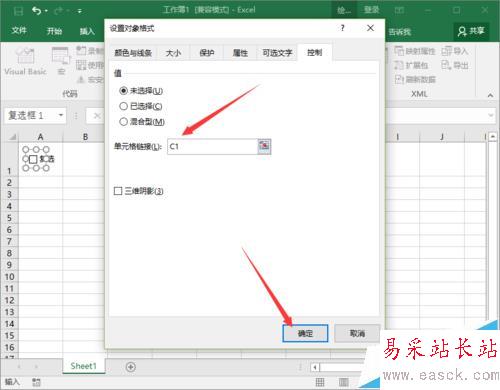Expand the formula bar with the right chevron
Image resolution: width=500 pixels, height=390 pixels.
click(490, 115)
